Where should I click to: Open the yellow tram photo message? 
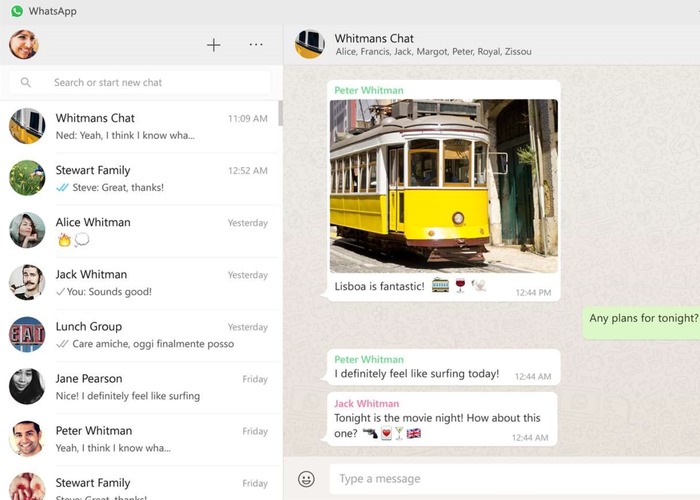pos(444,186)
